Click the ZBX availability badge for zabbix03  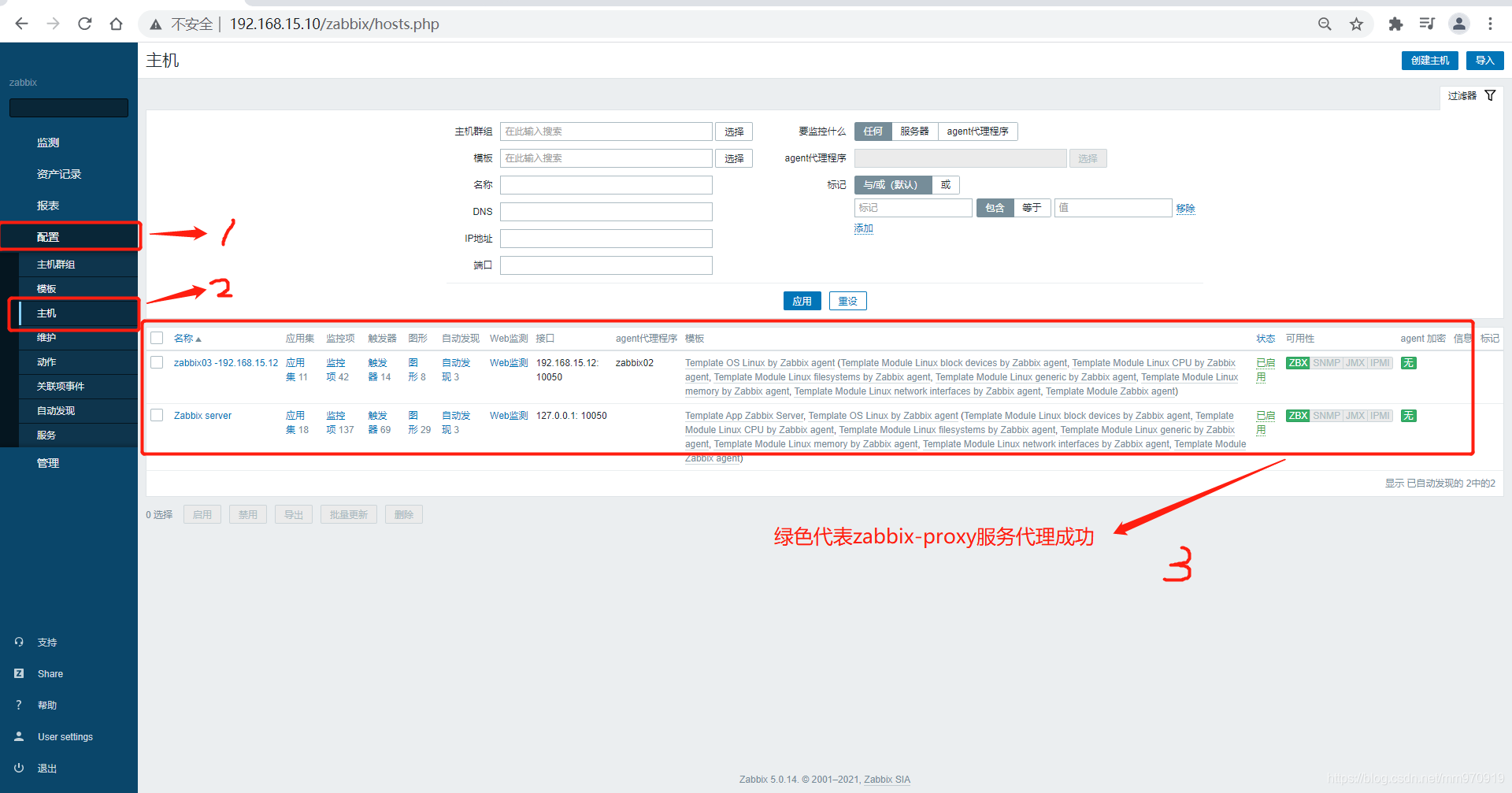1298,363
